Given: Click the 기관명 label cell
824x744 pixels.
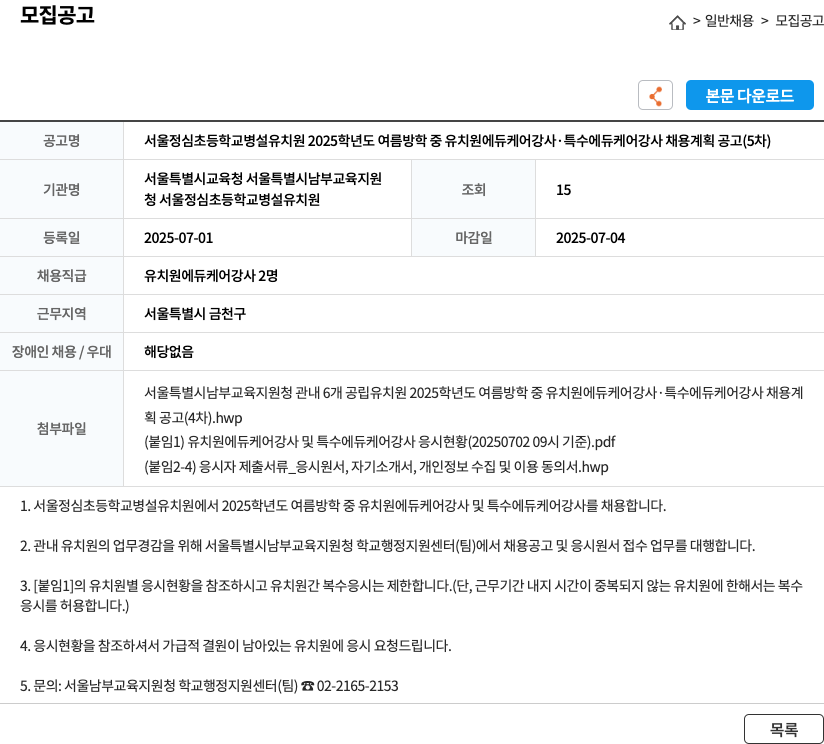Looking at the screenshot, I should [x=61, y=189].
